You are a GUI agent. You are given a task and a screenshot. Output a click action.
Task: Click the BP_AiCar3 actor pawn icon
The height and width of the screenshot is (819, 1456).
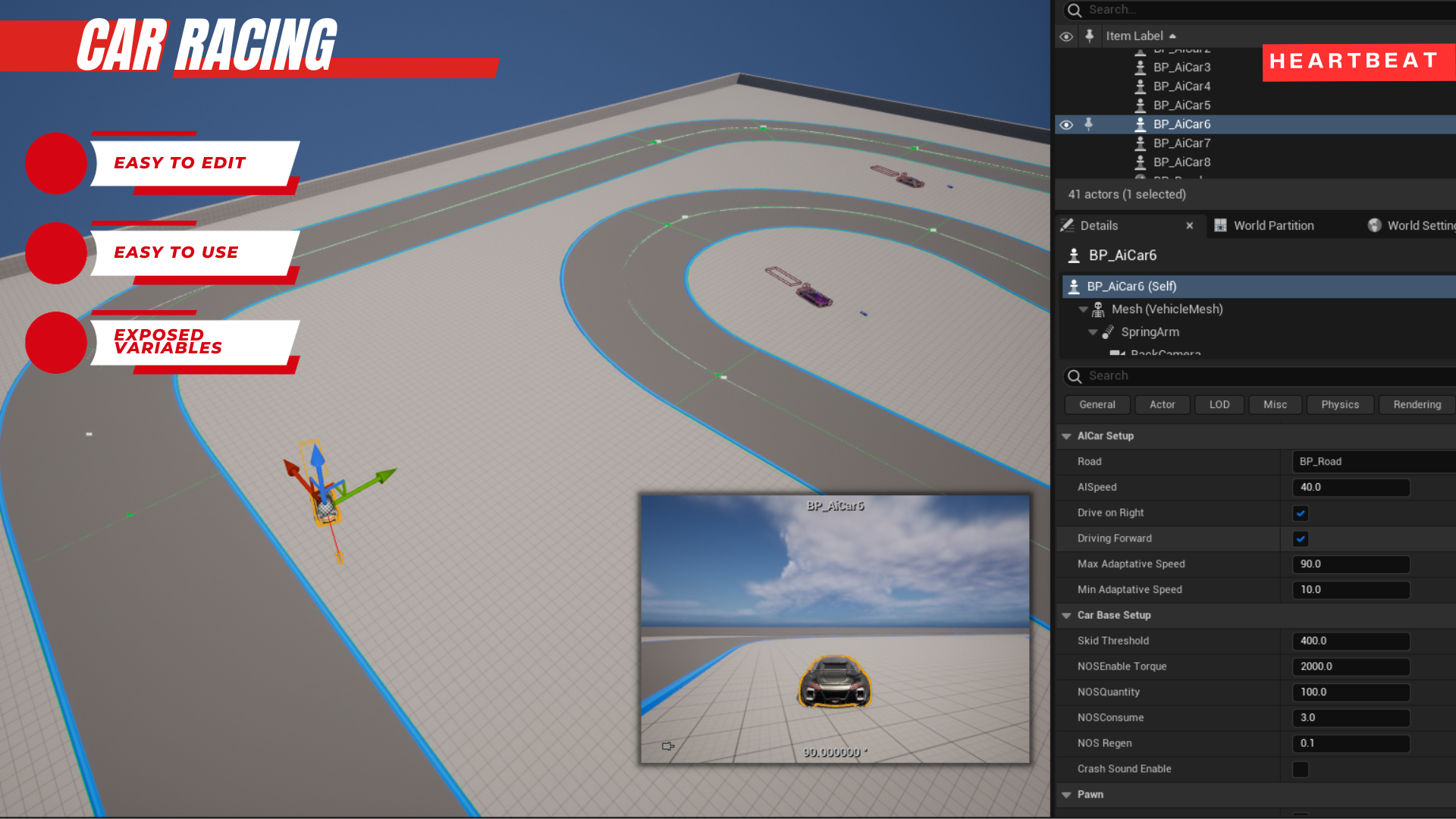point(1140,67)
